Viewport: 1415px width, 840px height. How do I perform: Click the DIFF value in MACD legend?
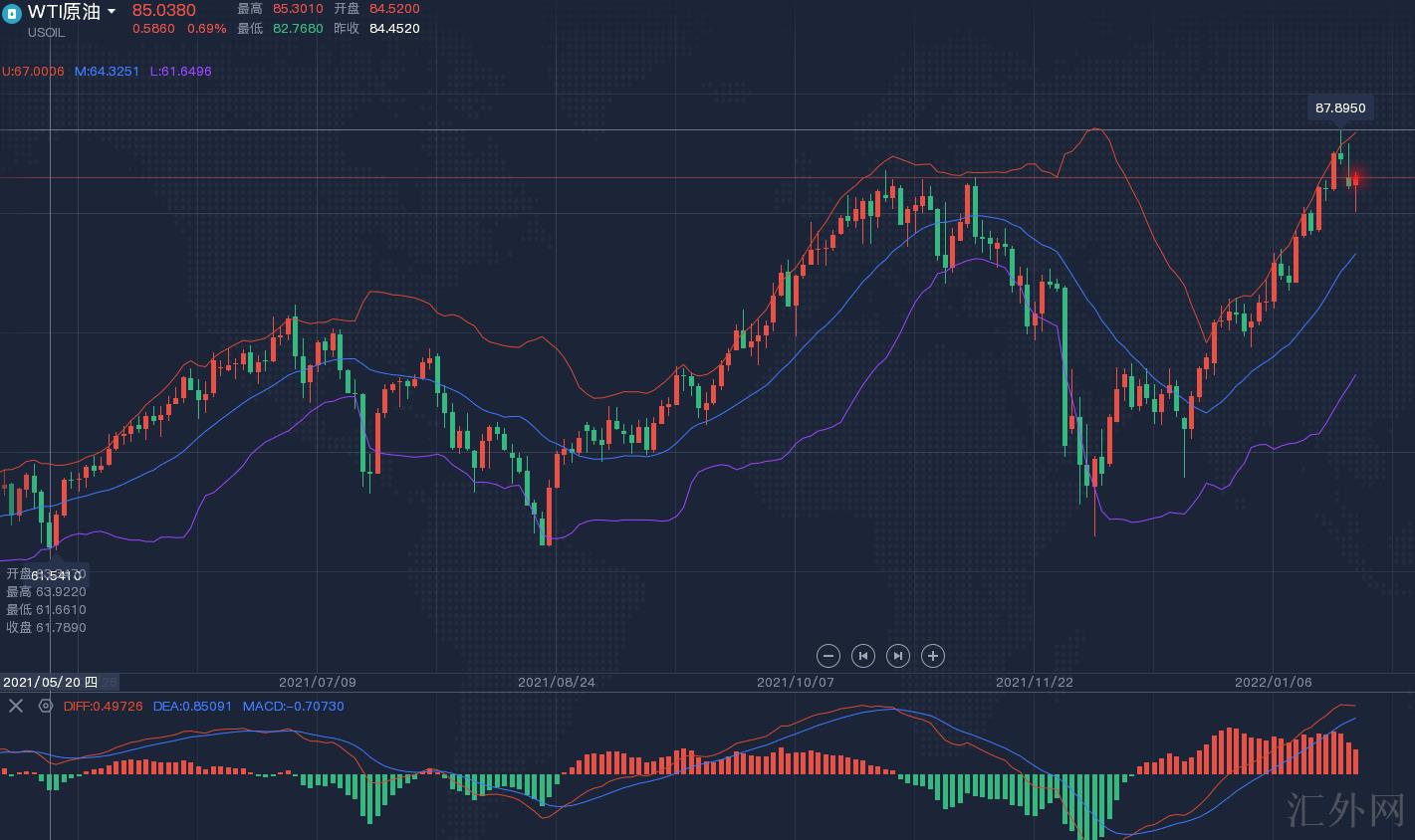click(x=103, y=706)
